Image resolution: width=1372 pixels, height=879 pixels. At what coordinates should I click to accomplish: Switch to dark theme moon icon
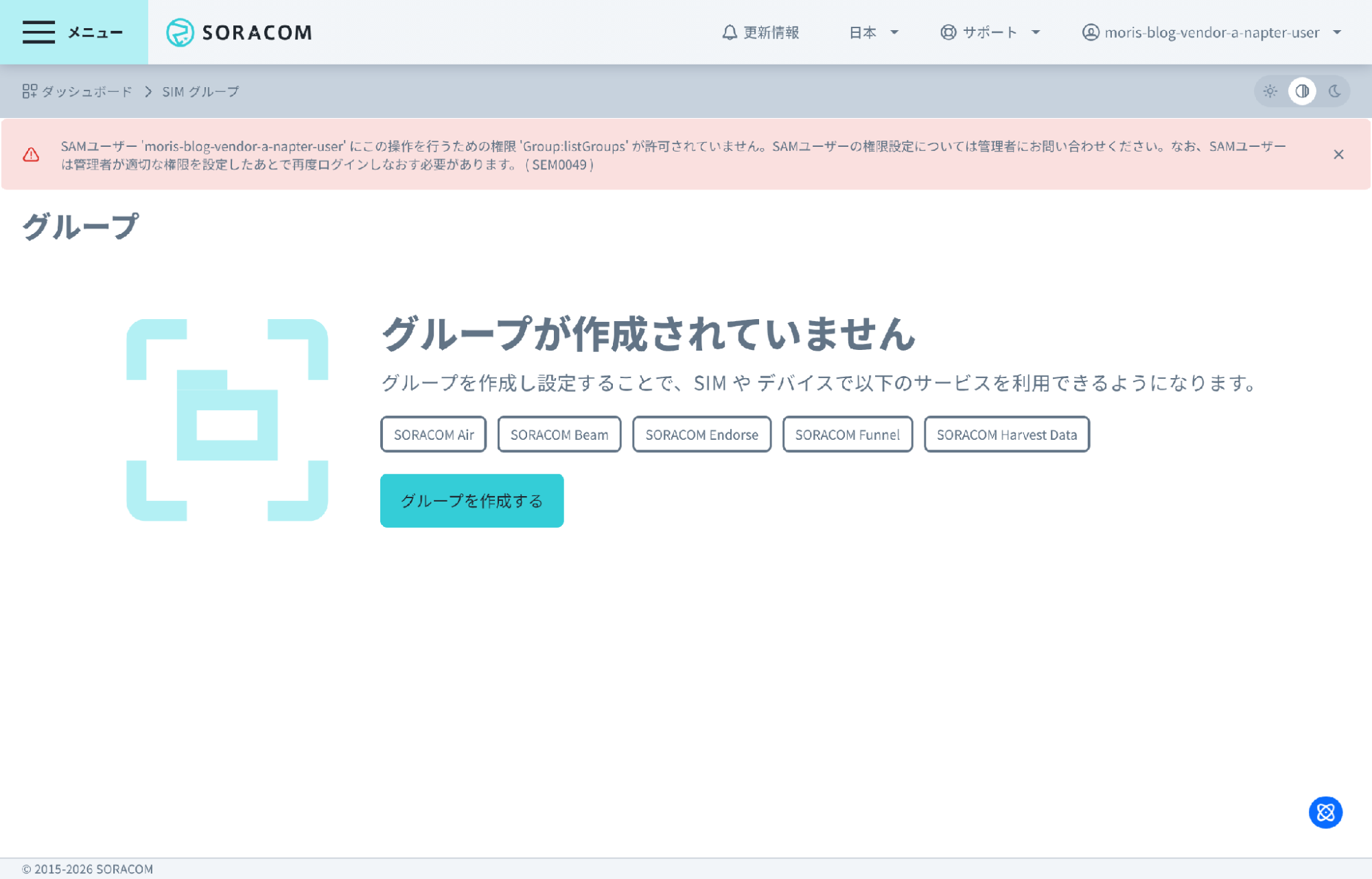(1334, 91)
